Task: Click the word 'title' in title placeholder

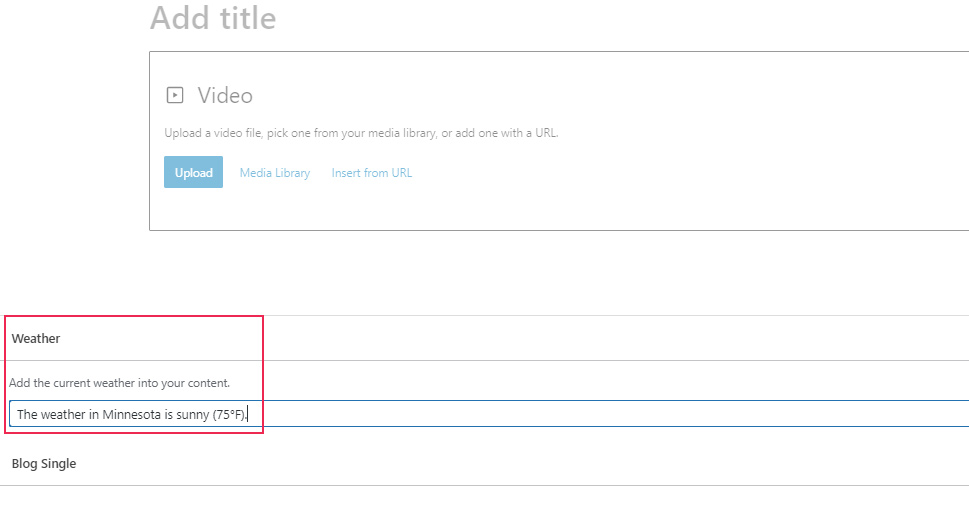Action: 248,18
